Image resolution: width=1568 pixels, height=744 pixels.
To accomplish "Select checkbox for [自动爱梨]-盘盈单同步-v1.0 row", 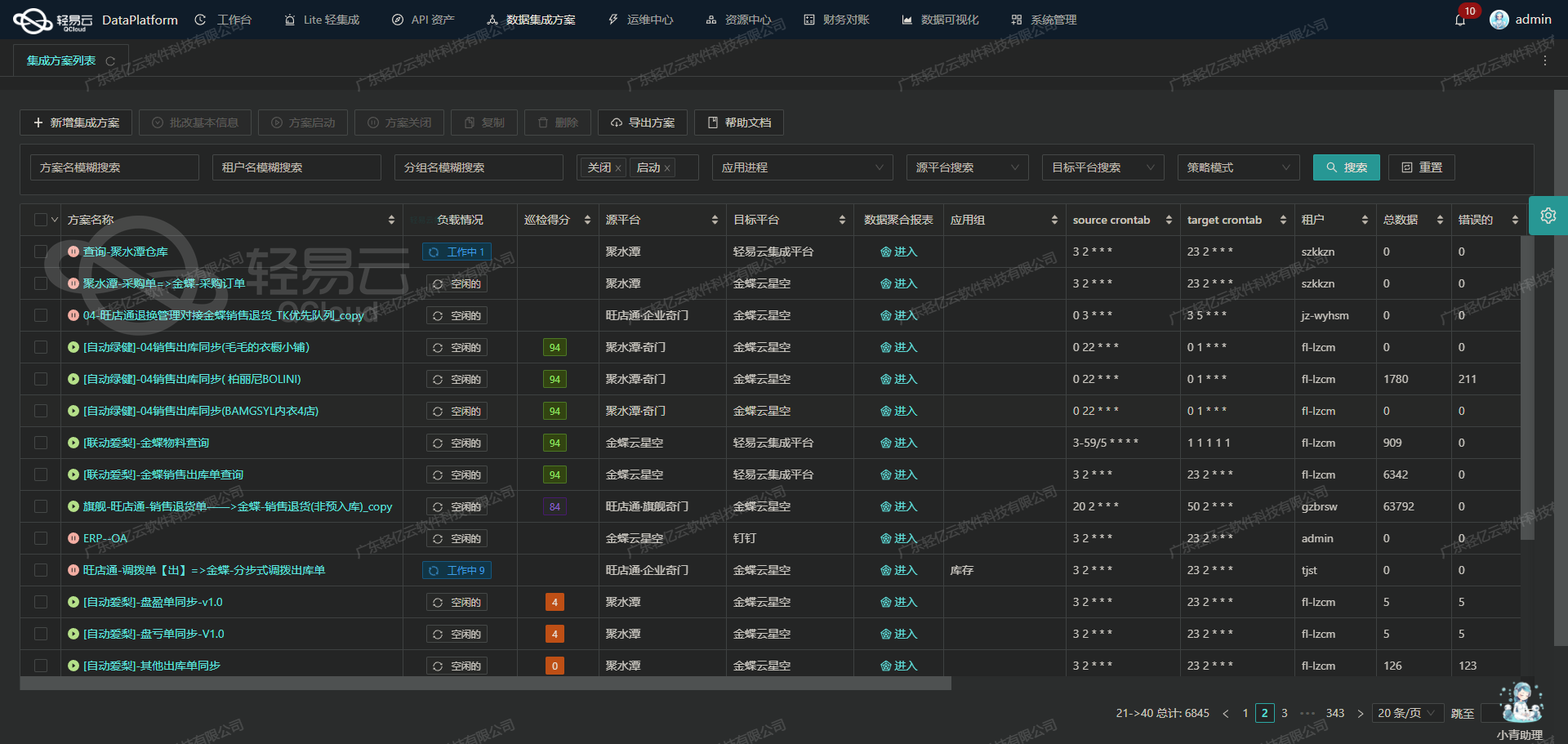I will pyautogui.click(x=41, y=602).
